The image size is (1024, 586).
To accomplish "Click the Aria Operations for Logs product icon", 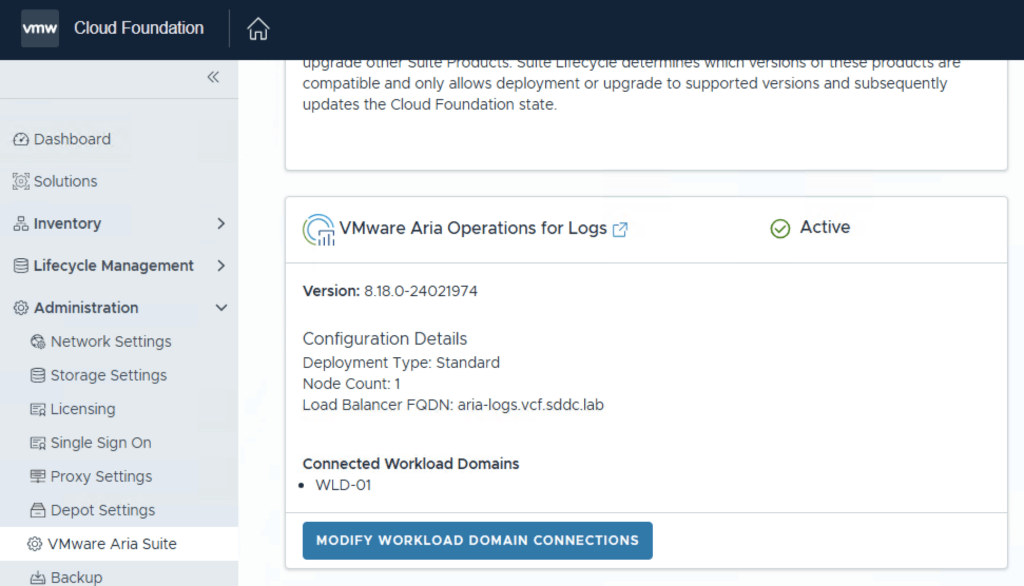I will click(318, 229).
